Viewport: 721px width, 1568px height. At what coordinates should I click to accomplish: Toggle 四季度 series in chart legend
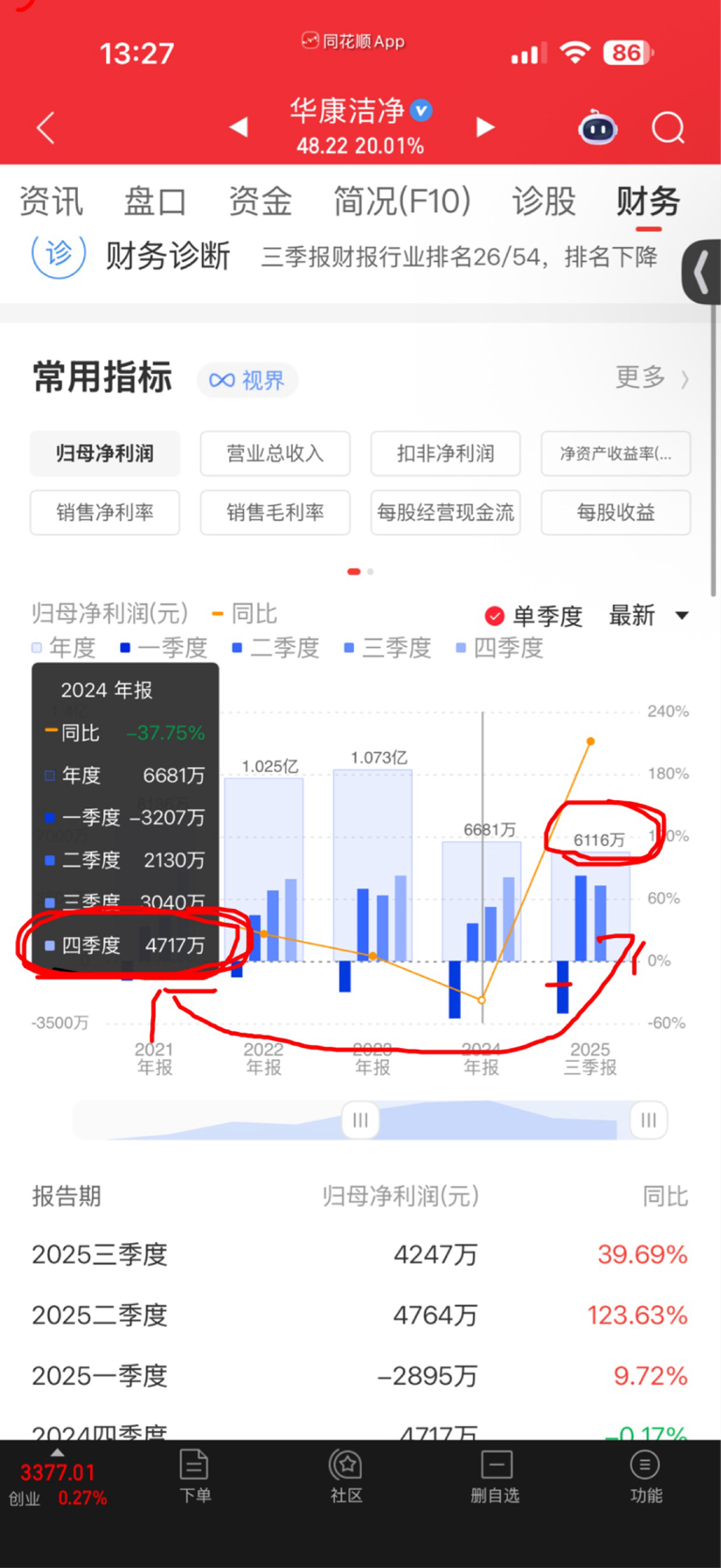point(499,648)
